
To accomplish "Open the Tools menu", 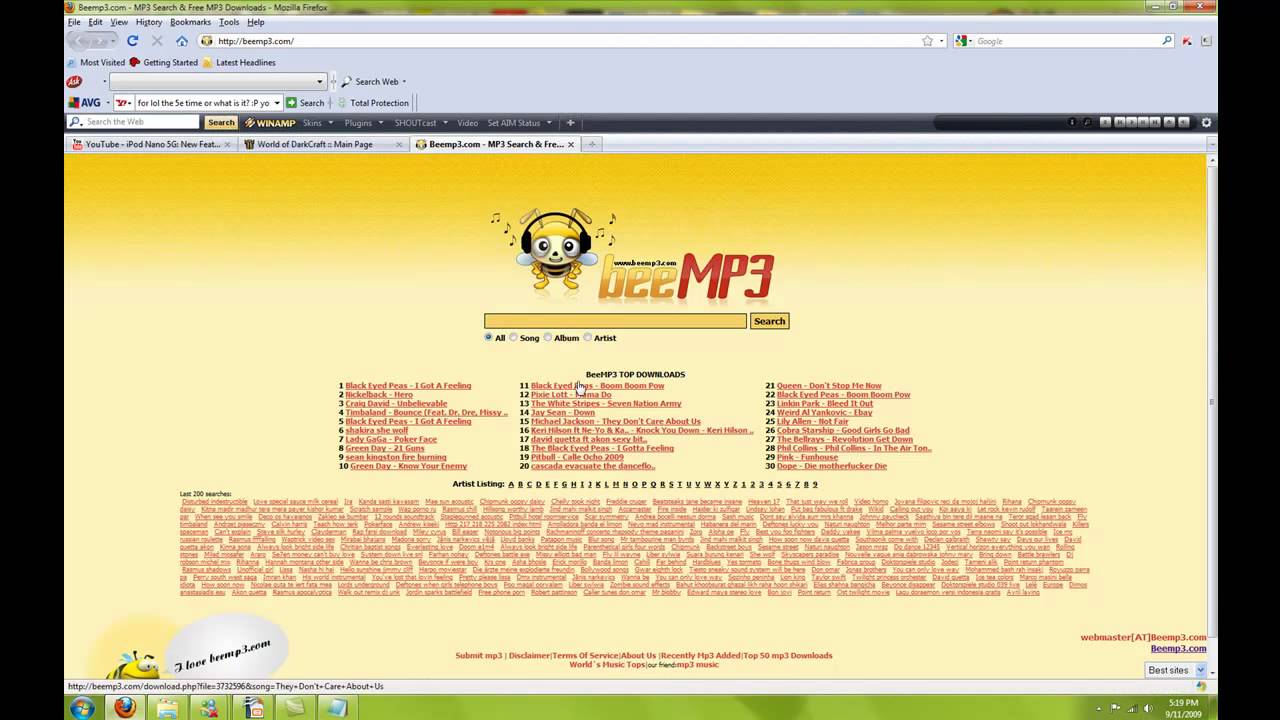I will click(229, 22).
